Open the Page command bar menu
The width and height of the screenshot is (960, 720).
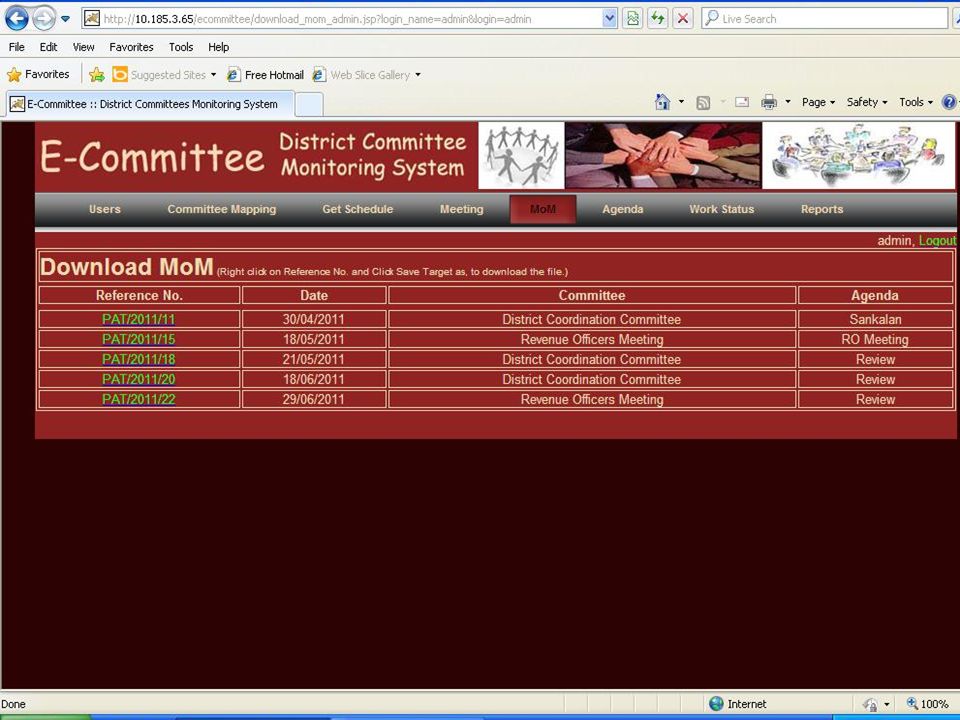(x=819, y=102)
